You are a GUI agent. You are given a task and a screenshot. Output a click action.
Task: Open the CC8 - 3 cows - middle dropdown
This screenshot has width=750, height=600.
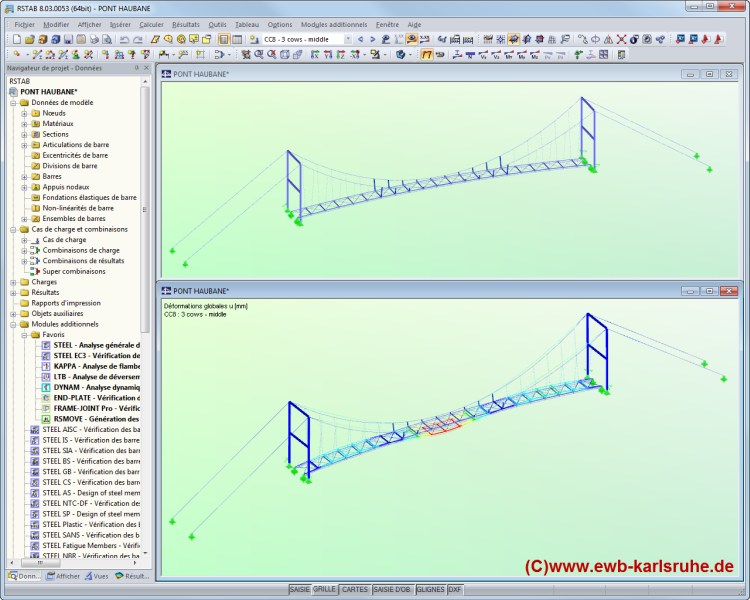pos(348,39)
